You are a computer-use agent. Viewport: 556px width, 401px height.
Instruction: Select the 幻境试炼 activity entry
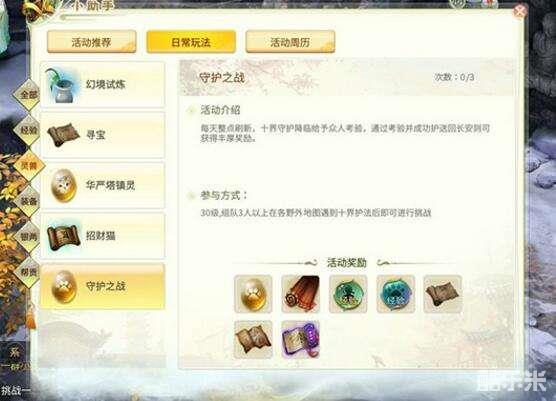[x=102, y=84]
